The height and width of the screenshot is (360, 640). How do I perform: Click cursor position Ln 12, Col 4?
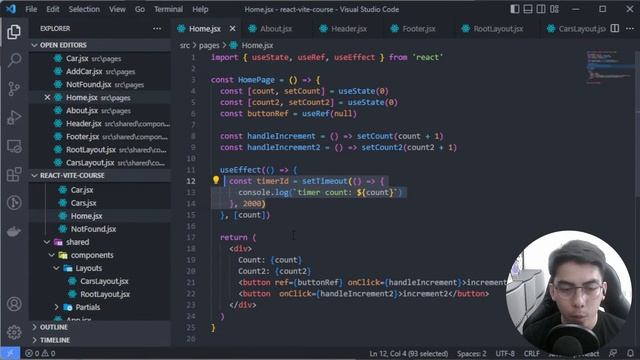[408, 353]
